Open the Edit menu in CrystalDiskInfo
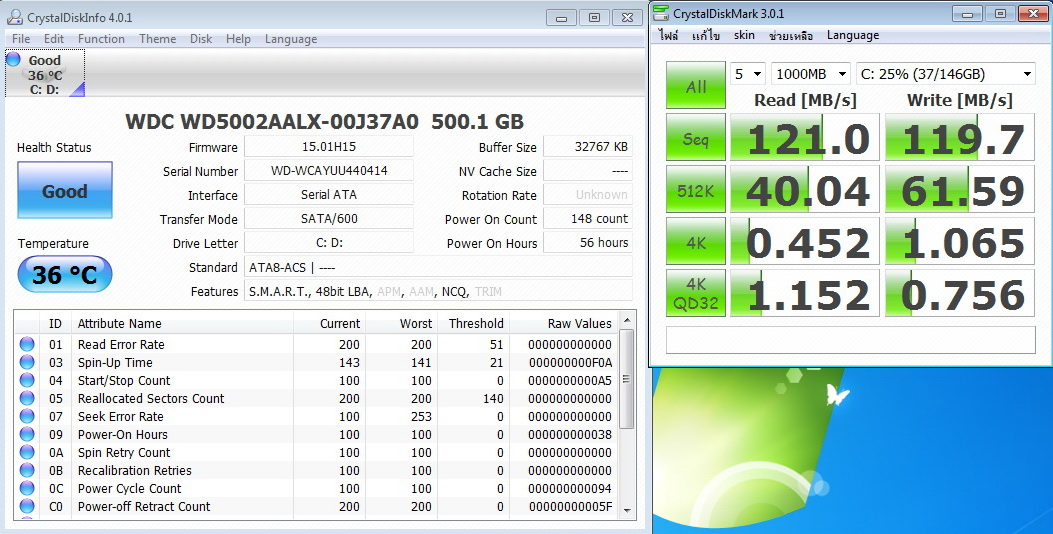The height and width of the screenshot is (534, 1053). (54, 39)
